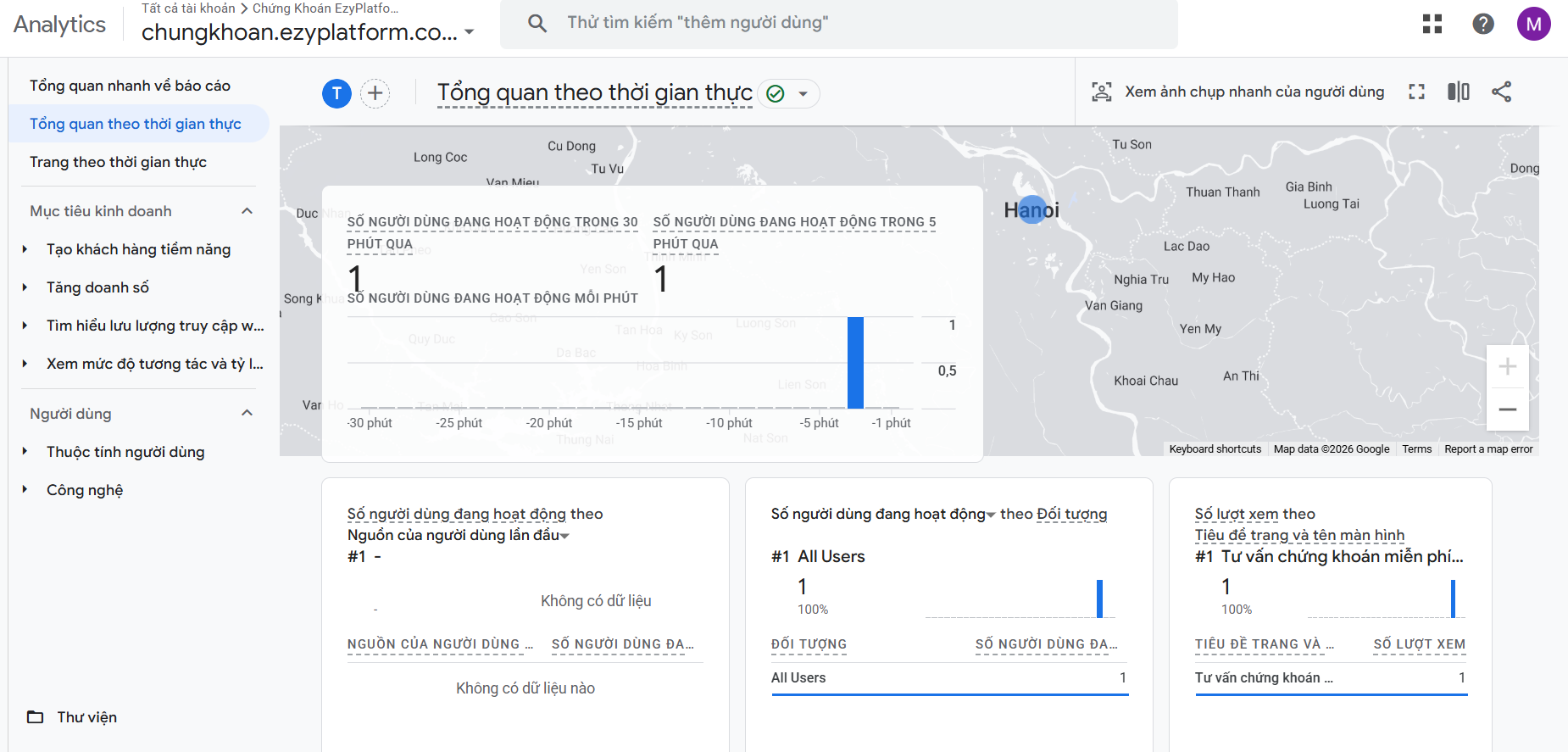Click the blue bar in per-minute chart
Screen dimensions: 1568x752
(856, 363)
